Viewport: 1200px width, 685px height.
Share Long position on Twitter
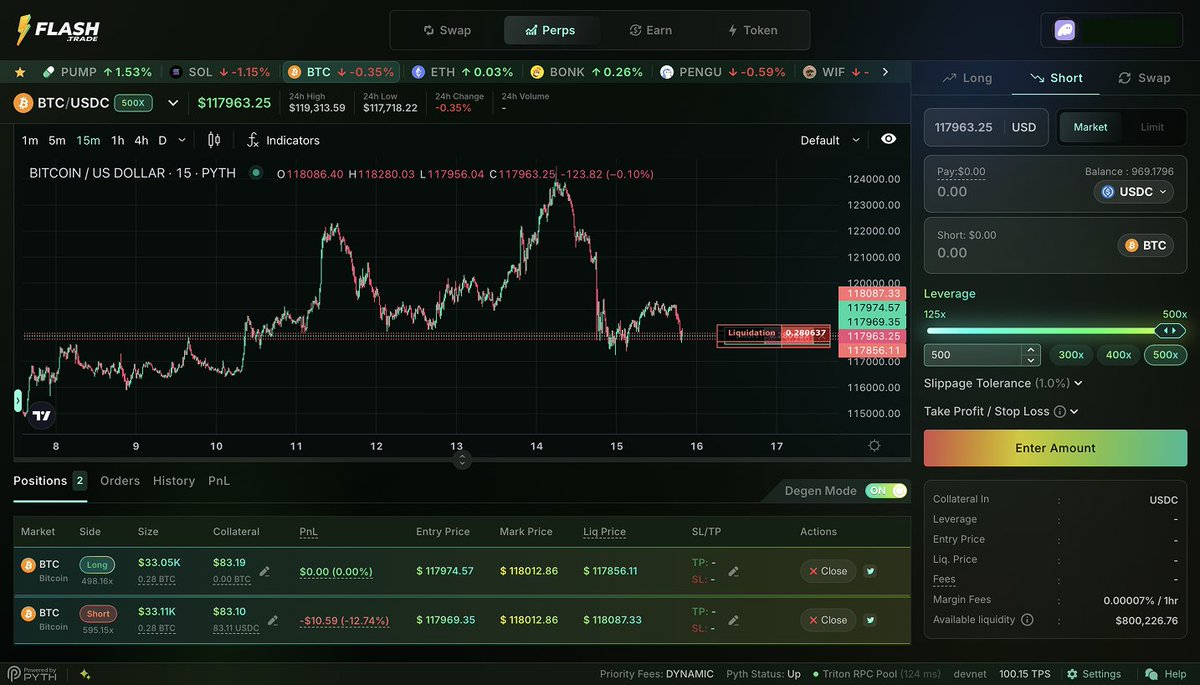point(871,571)
